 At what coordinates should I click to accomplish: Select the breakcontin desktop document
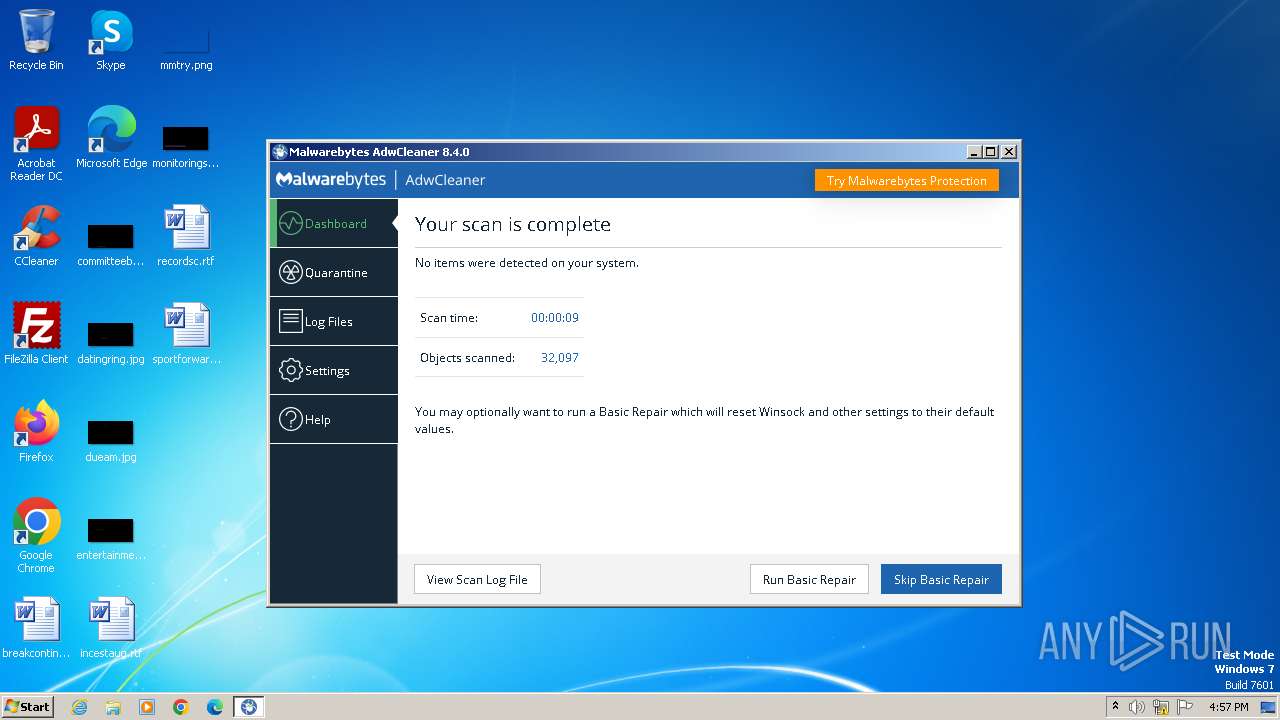(x=36, y=628)
